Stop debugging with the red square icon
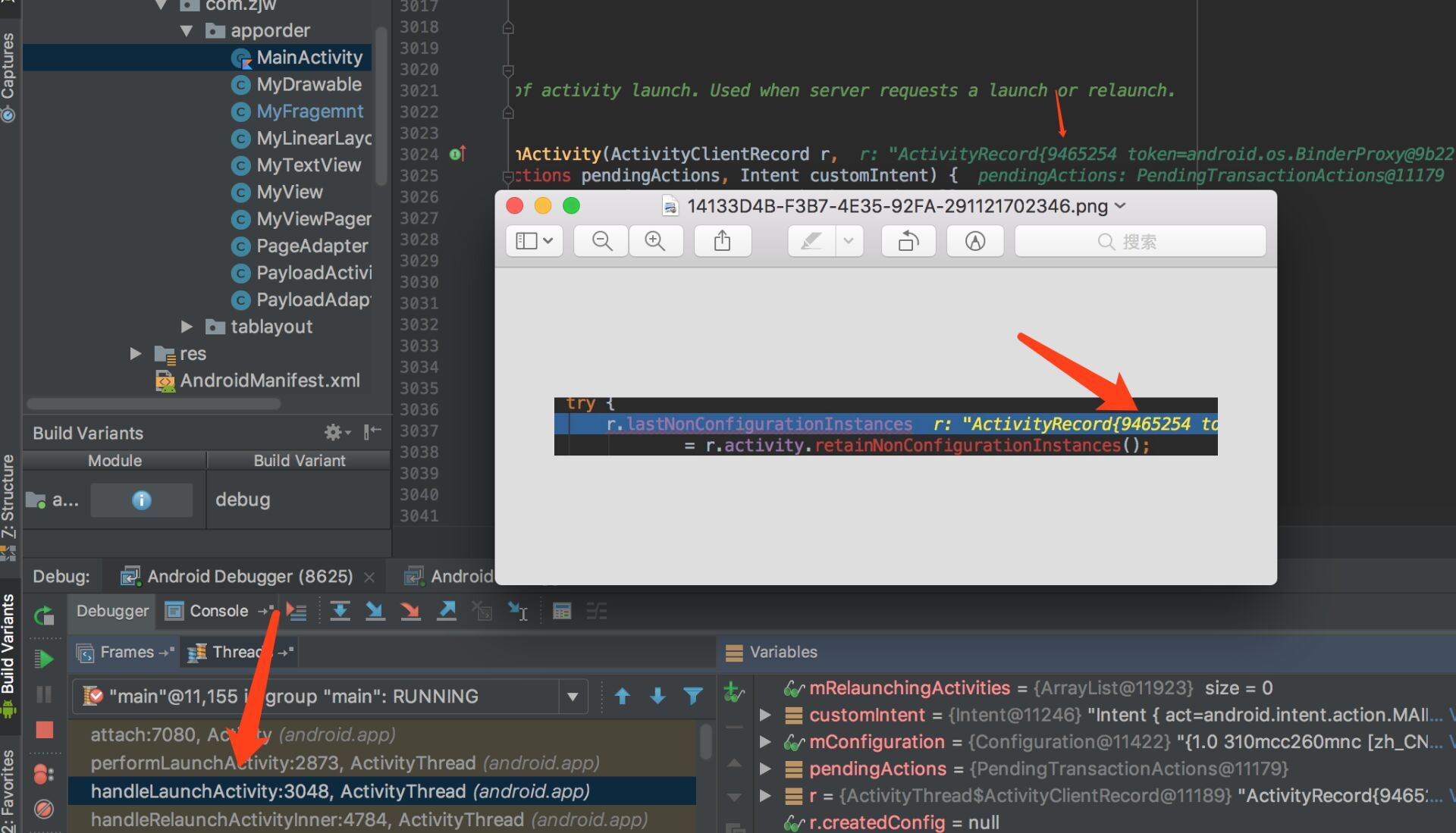The image size is (1456, 833). click(x=45, y=730)
